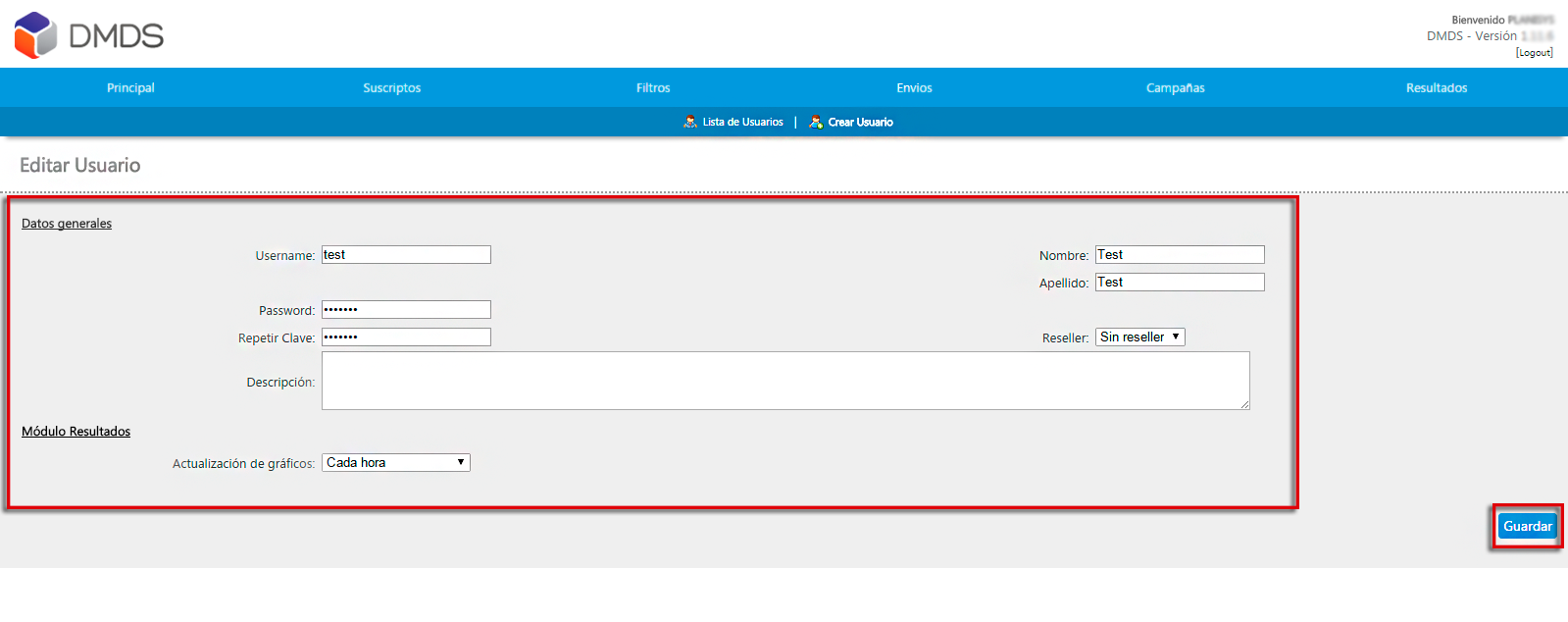Image resolution: width=1568 pixels, height=622 pixels.
Task: Click into the Password field
Action: click(x=406, y=309)
